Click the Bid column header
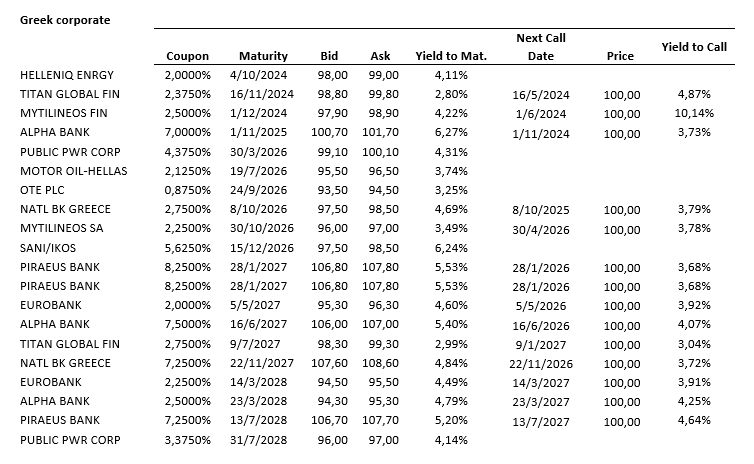754x464 pixels. coord(329,56)
